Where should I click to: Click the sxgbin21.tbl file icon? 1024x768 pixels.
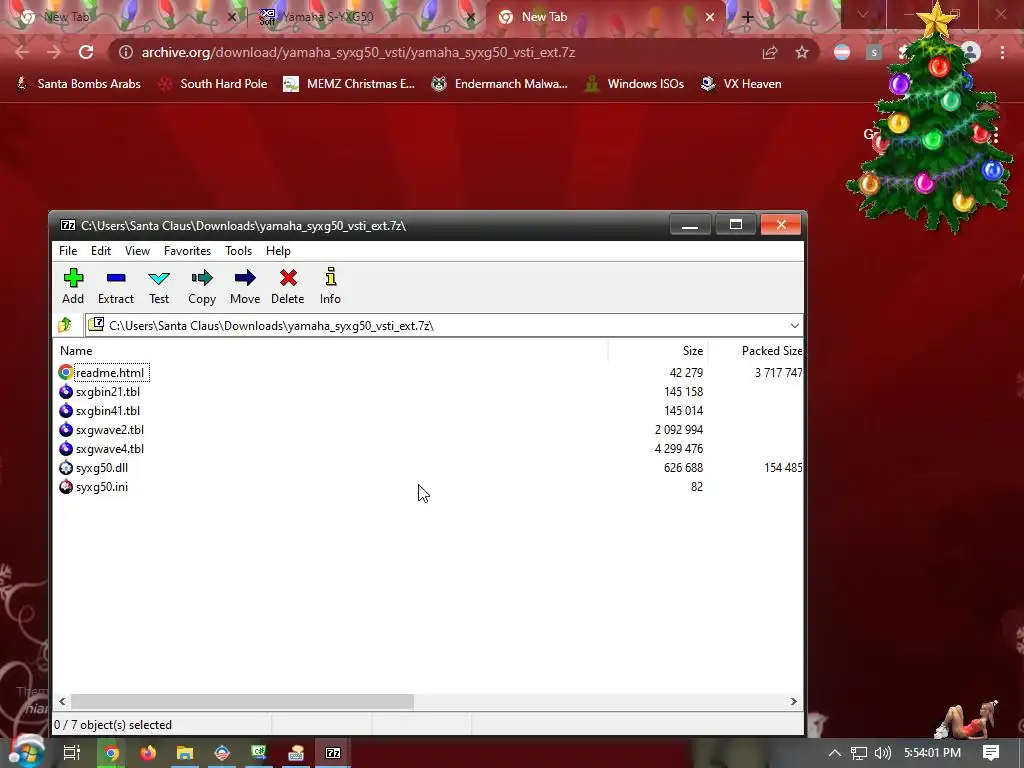(65, 391)
